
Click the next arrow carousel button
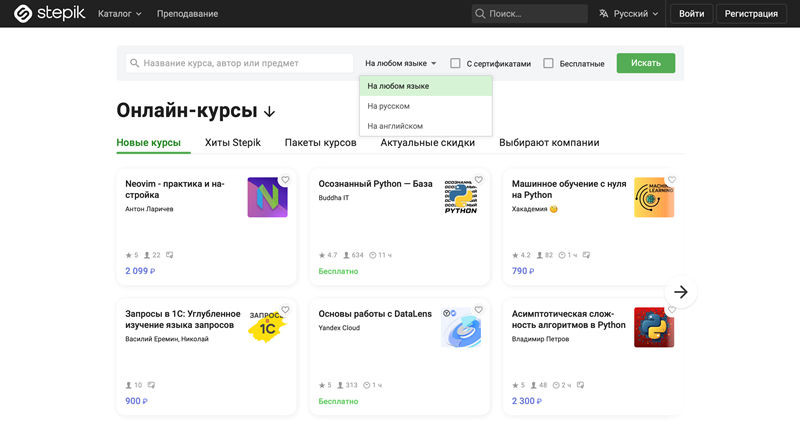point(681,292)
